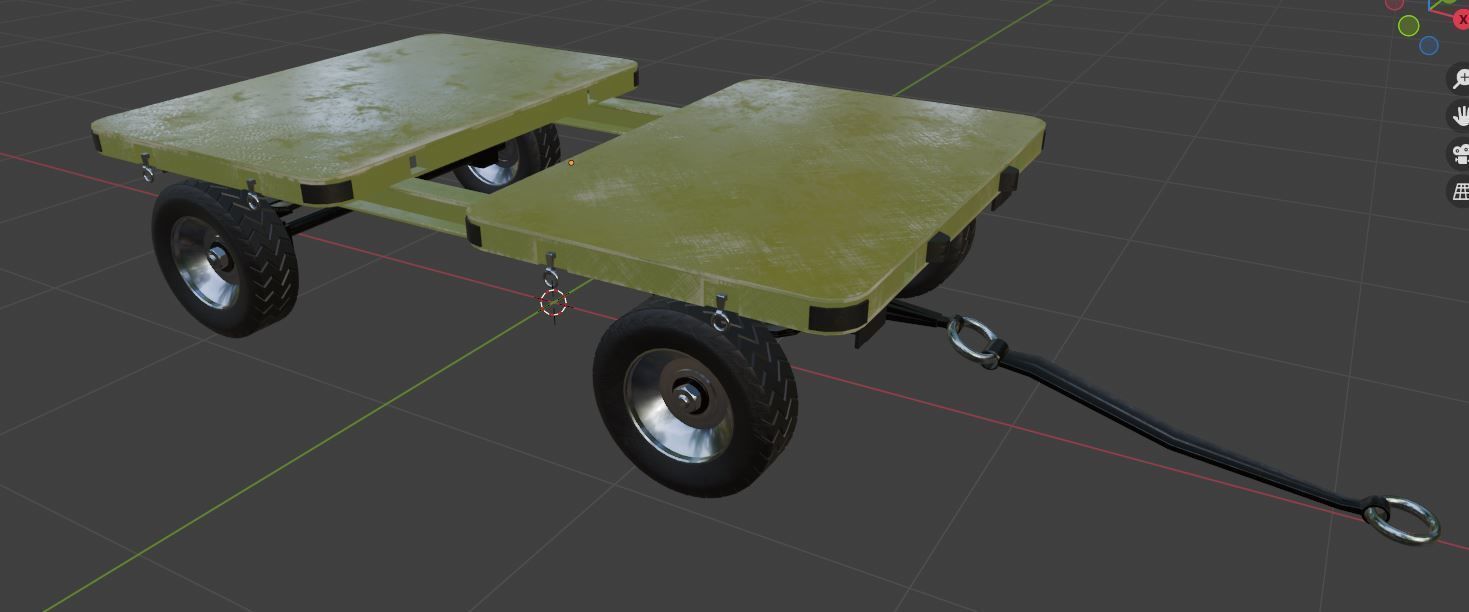Screen dimensions: 1469x612
Task: Click the orange object origin dot
Action: (571, 162)
